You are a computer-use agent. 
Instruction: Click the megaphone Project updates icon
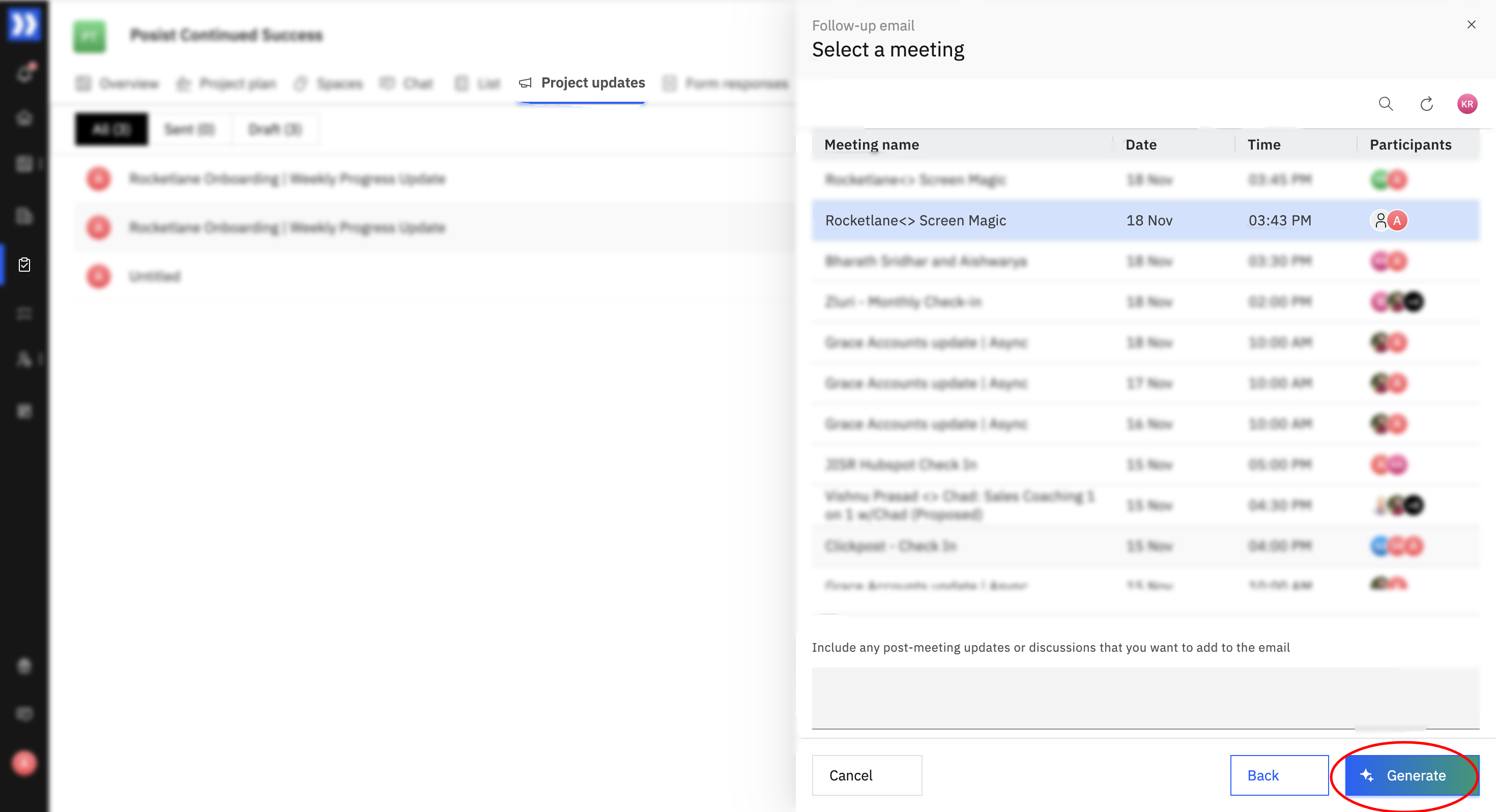[x=525, y=83]
